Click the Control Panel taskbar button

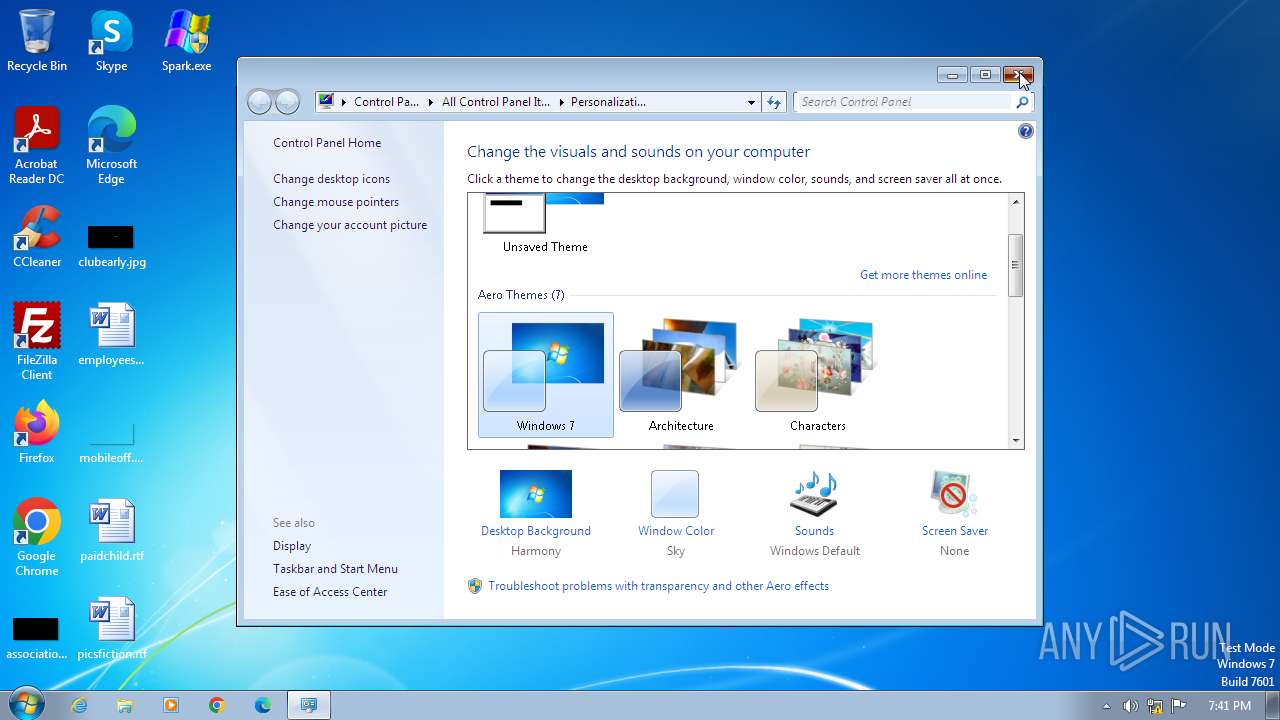[x=309, y=705]
